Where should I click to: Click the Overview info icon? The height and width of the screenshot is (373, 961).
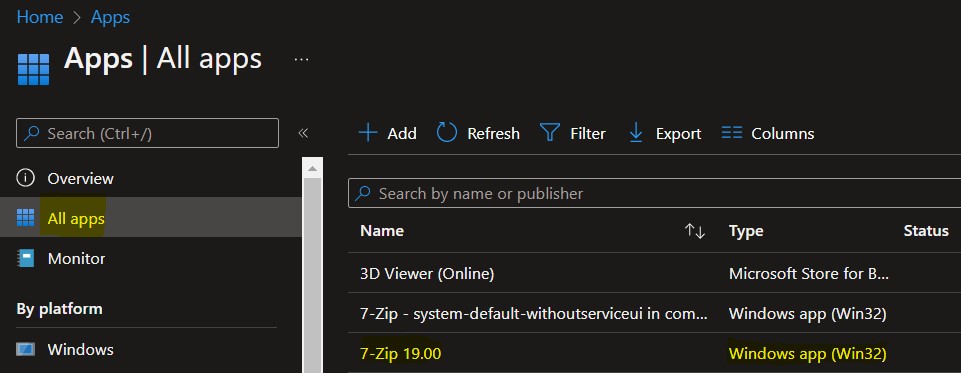[25, 178]
